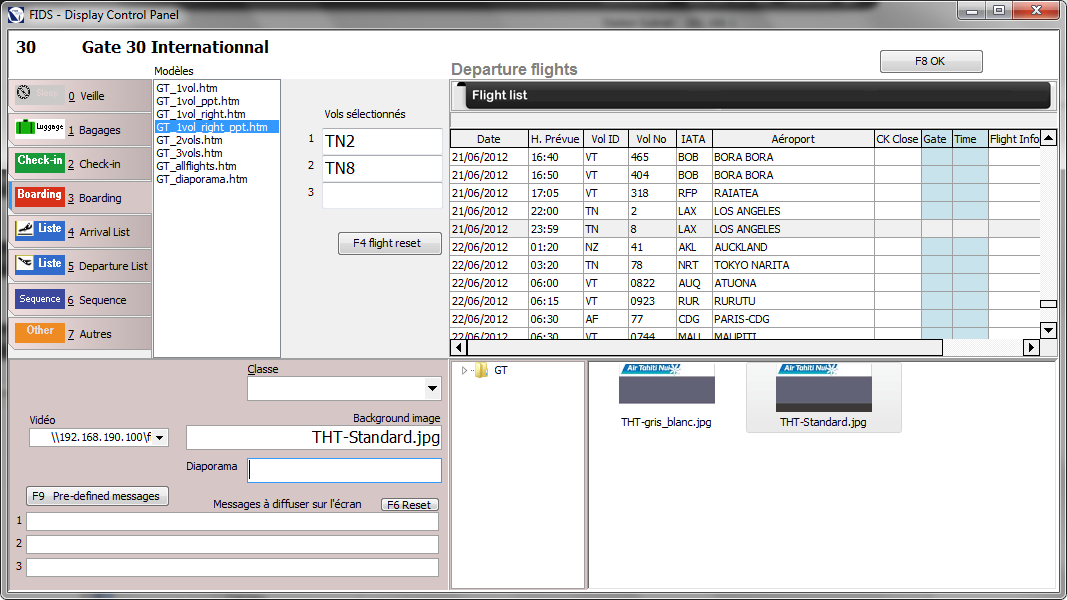
Task: Select the red Boarding icon
Action: pos(40,196)
